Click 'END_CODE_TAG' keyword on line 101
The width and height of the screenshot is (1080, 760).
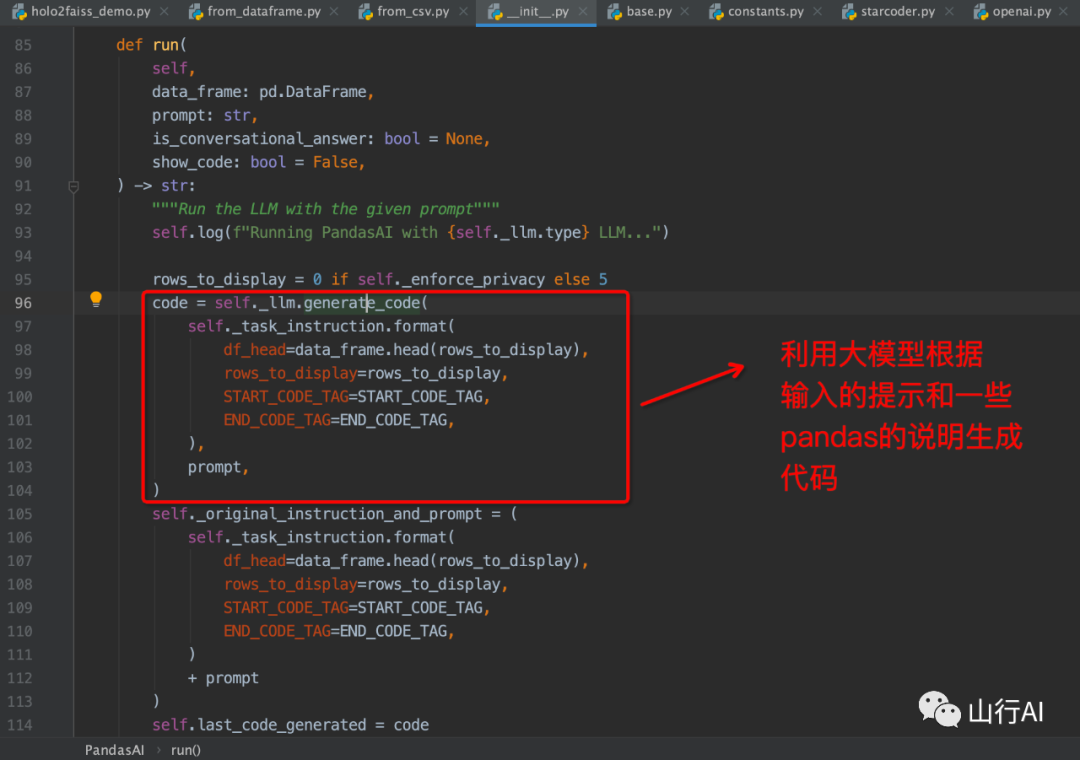click(x=277, y=420)
